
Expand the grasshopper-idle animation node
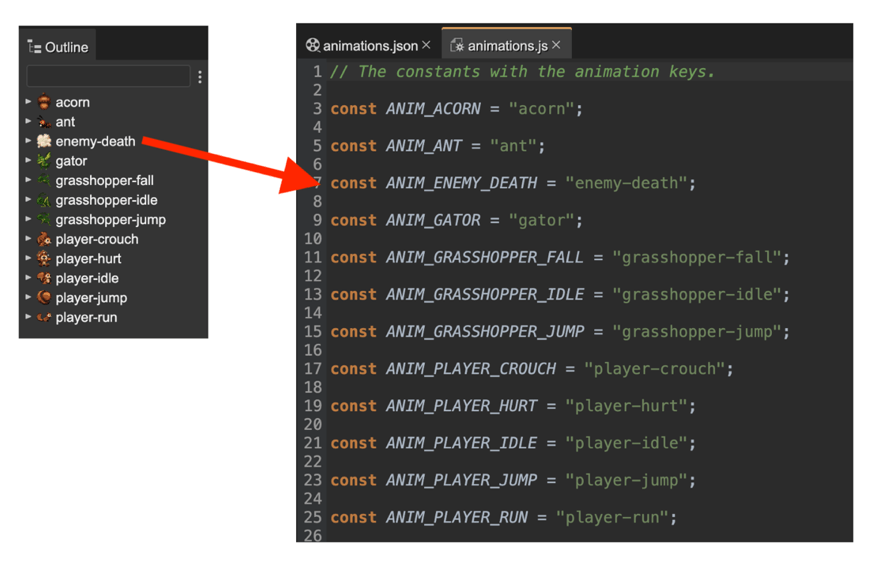tap(28, 199)
